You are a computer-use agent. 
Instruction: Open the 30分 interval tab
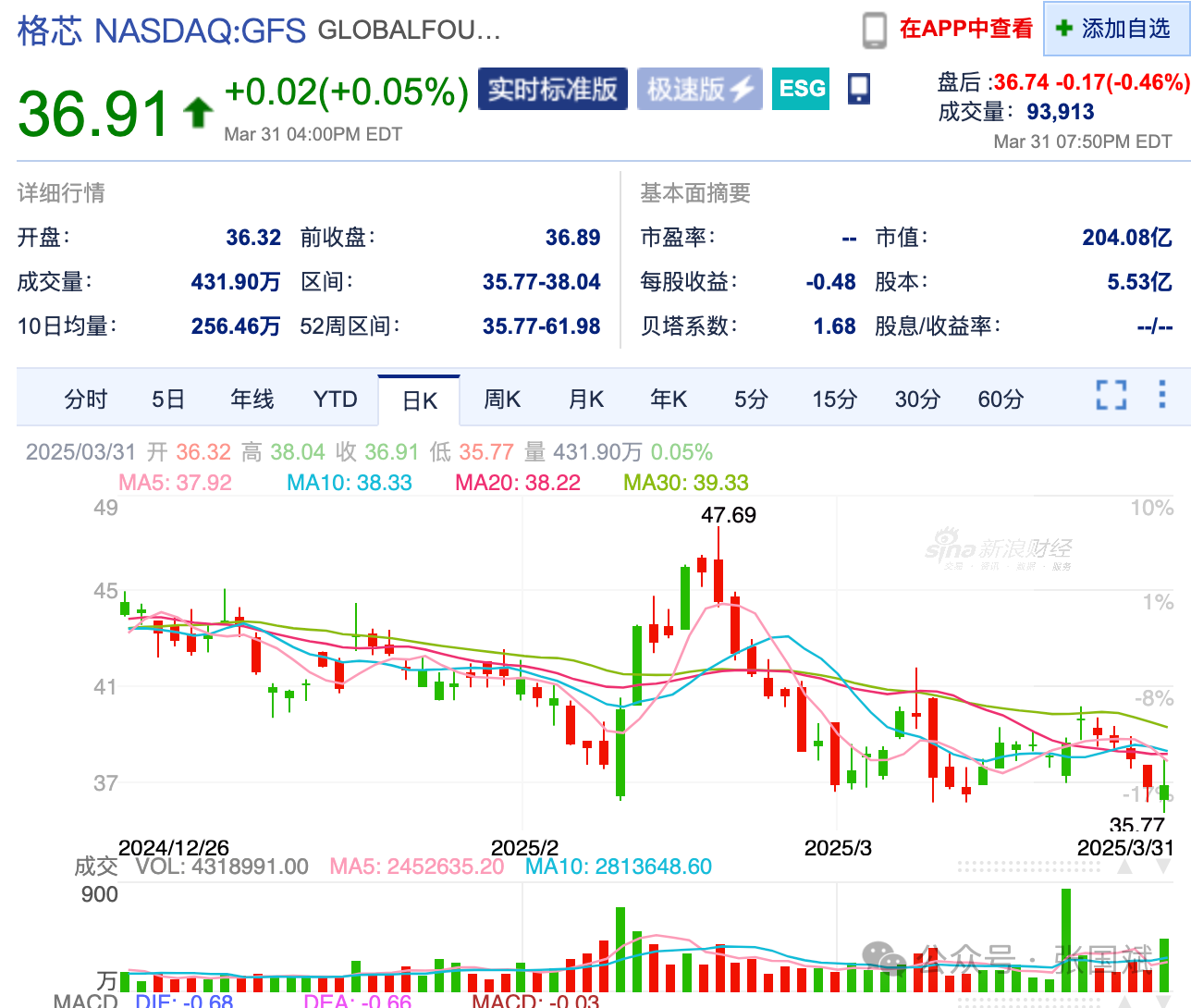coord(917,400)
